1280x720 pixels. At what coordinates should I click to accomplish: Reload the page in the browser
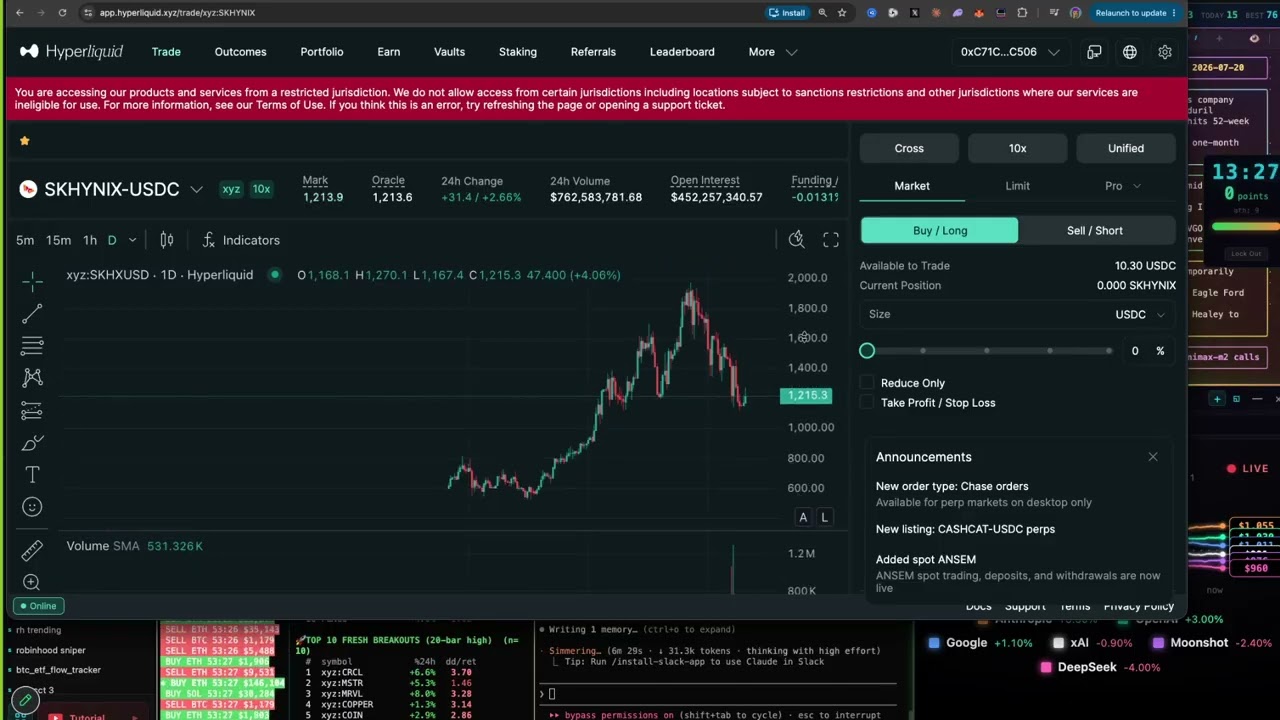click(x=62, y=13)
